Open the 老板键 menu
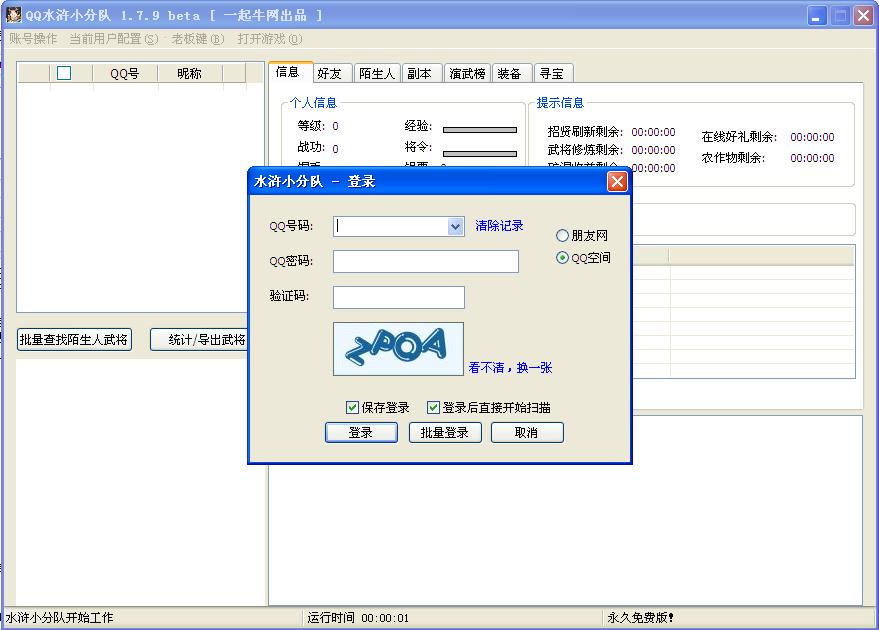879x630 pixels. 198,39
